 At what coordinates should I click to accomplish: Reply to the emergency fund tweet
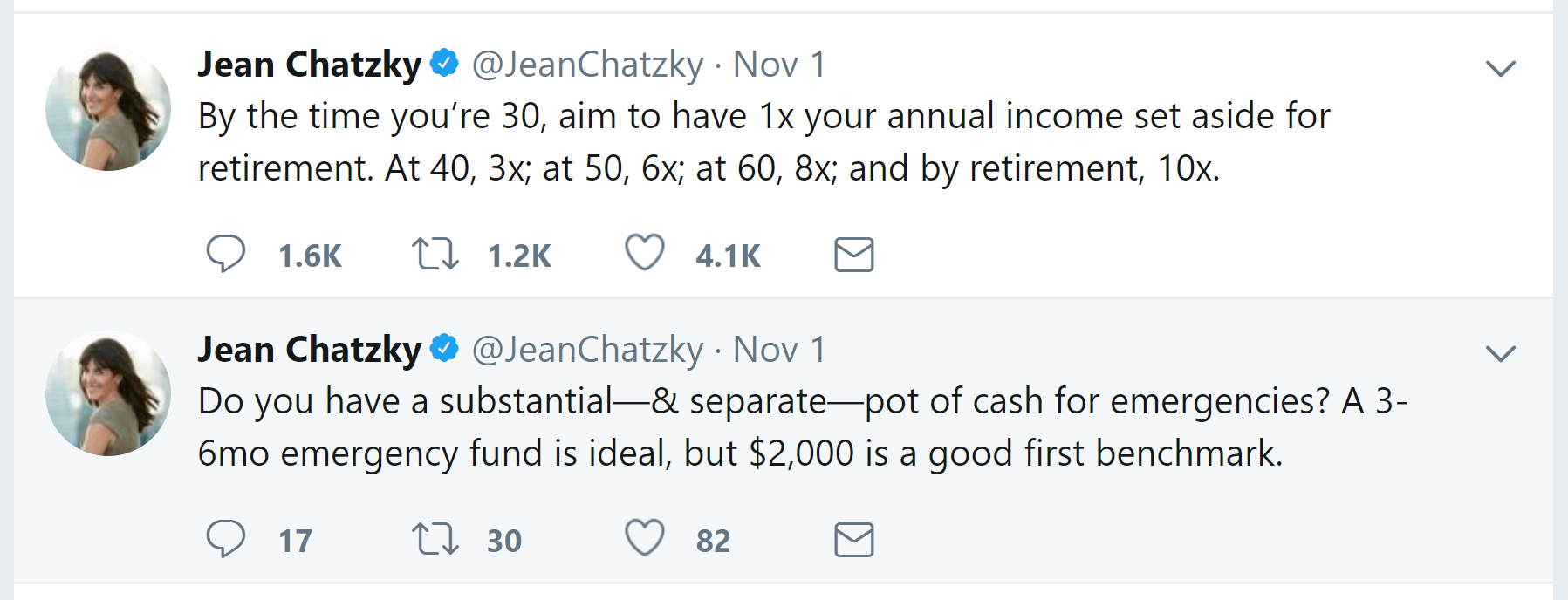click(226, 539)
